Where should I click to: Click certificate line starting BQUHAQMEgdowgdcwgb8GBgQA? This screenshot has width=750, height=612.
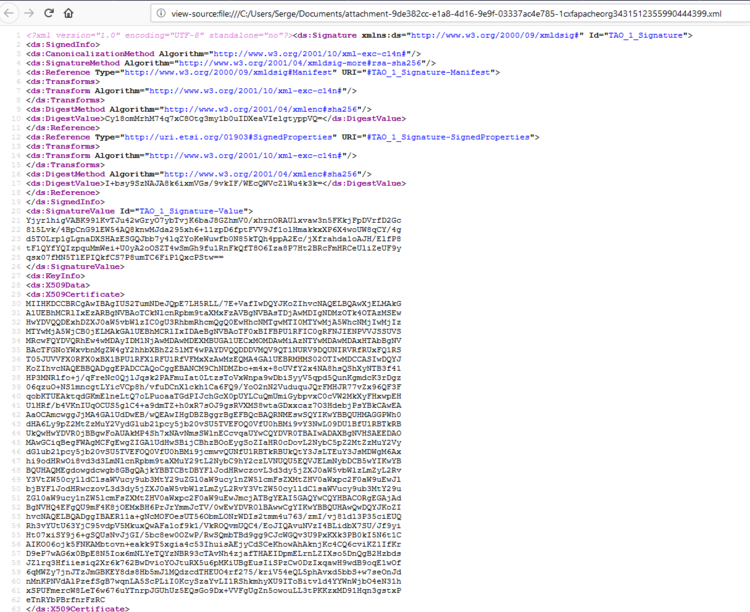click(x=213, y=470)
